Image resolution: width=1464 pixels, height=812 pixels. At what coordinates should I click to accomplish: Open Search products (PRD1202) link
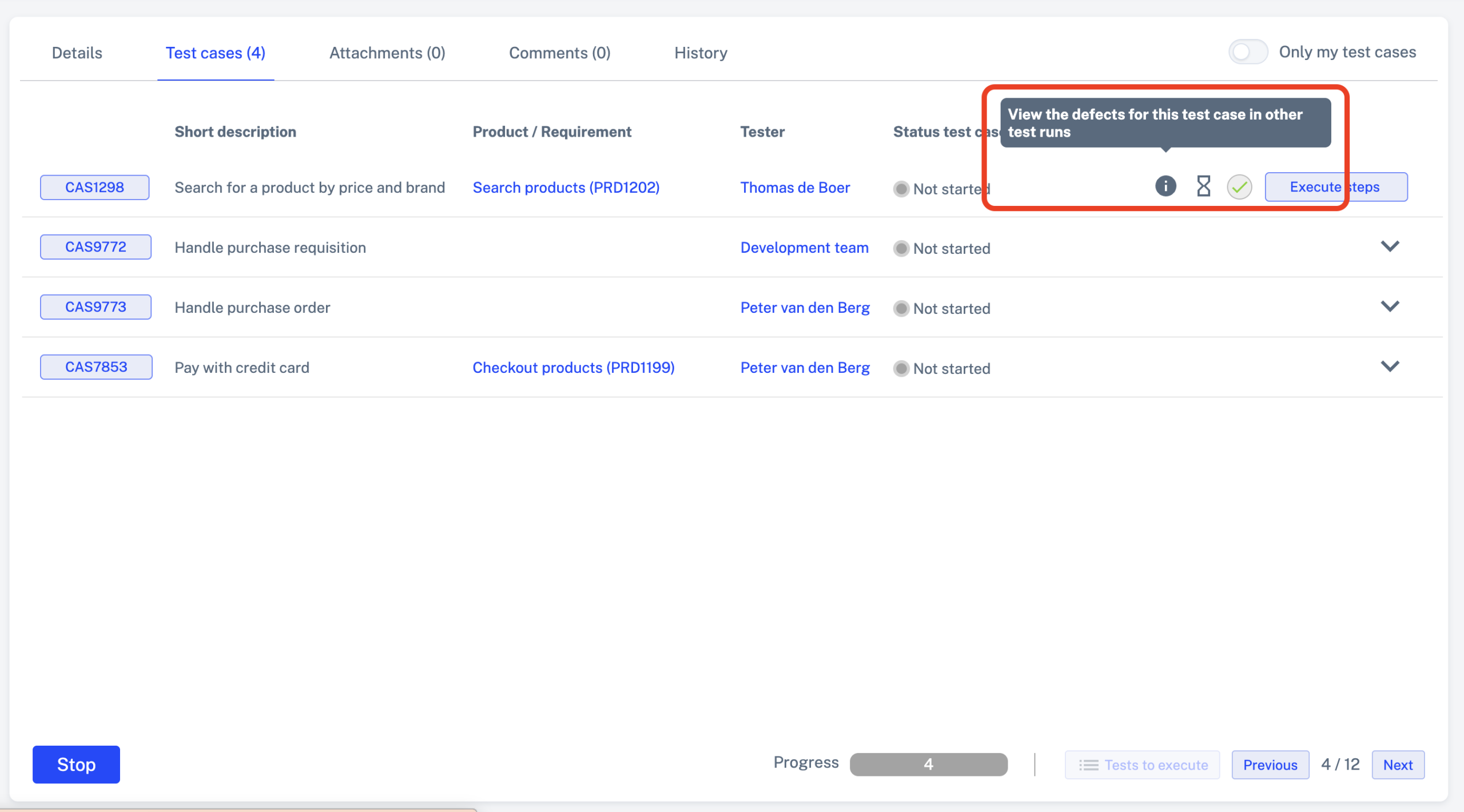pyautogui.click(x=566, y=188)
